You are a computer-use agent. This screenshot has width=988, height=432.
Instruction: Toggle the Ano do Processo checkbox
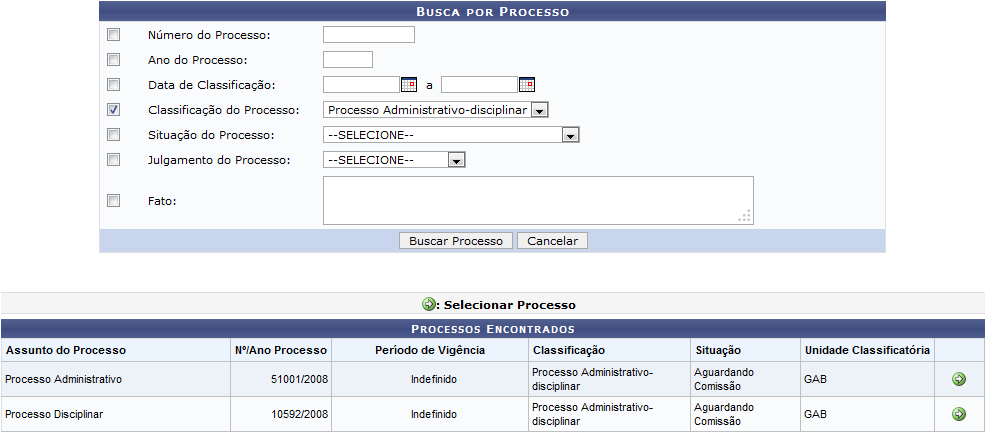113,60
